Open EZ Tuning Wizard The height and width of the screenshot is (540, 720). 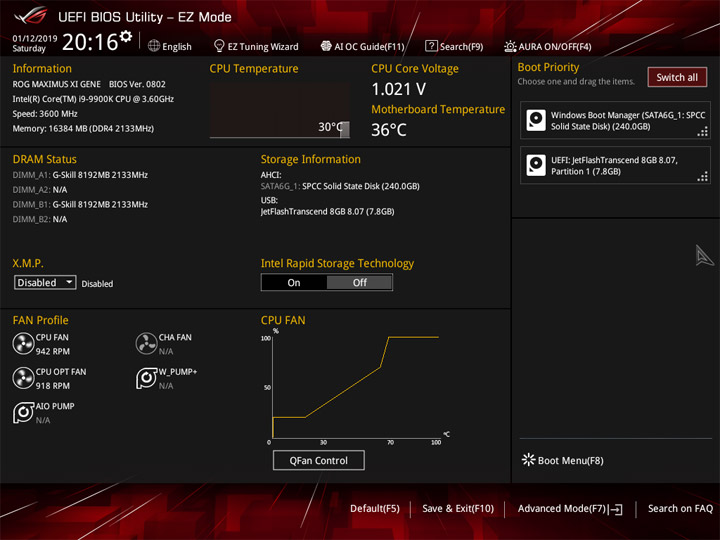[256, 46]
